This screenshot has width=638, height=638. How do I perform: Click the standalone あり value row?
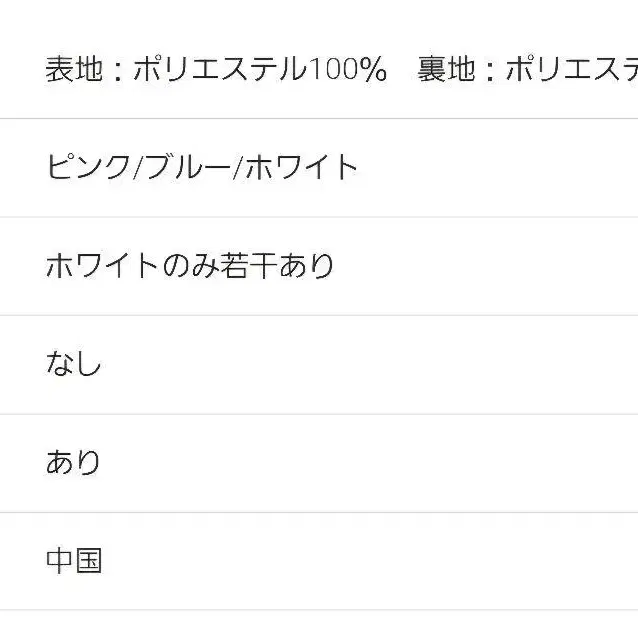319,463
